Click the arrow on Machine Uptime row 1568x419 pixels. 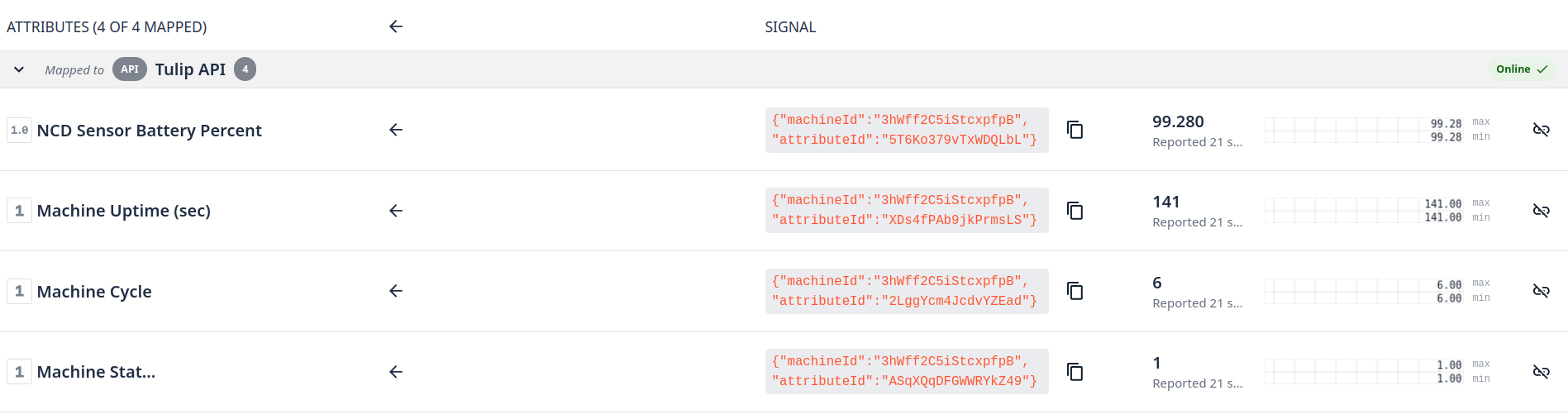point(396,211)
